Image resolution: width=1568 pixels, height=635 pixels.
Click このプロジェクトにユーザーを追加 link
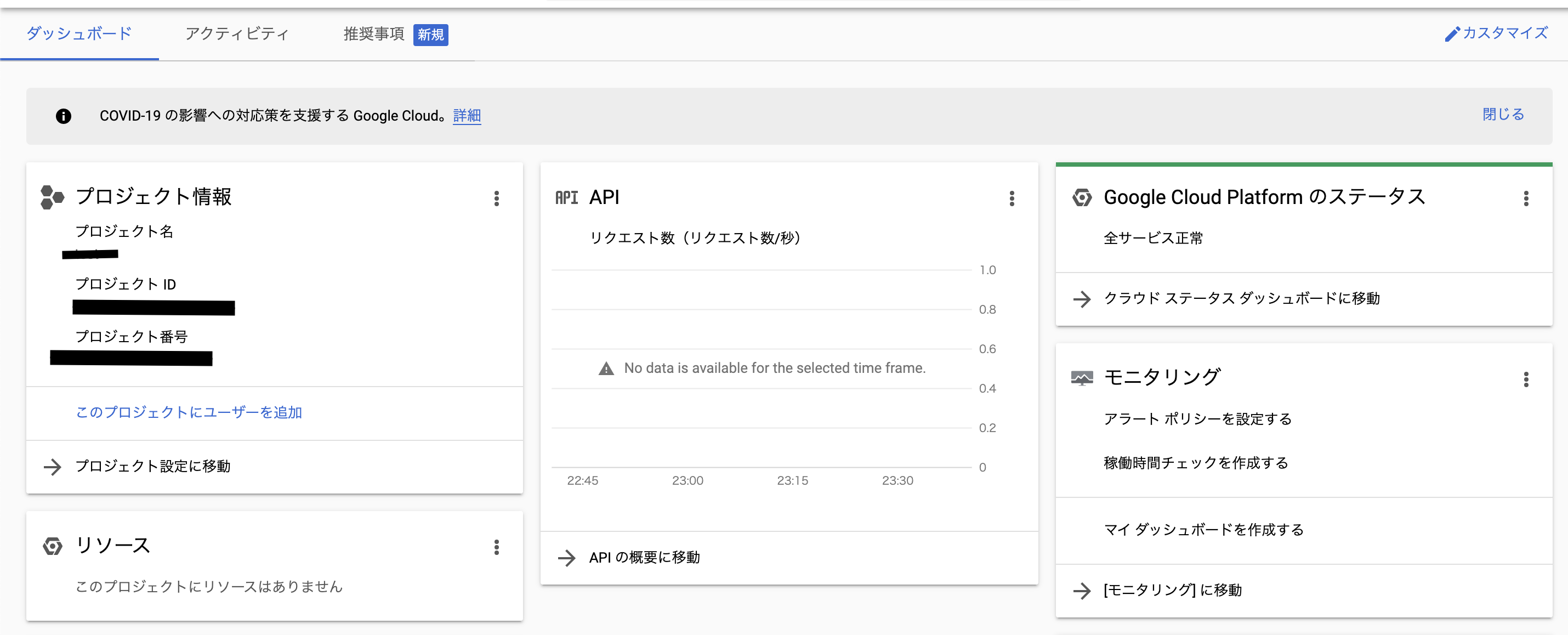[x=189, y=413]
